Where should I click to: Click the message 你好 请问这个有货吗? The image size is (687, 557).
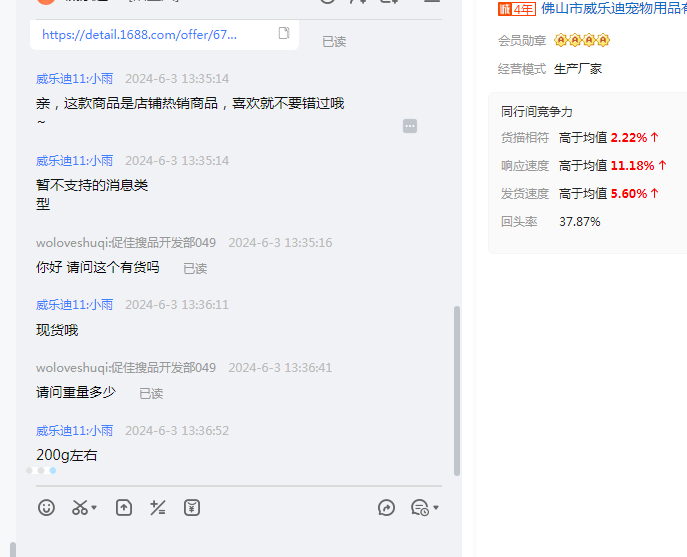click(98, 267)
